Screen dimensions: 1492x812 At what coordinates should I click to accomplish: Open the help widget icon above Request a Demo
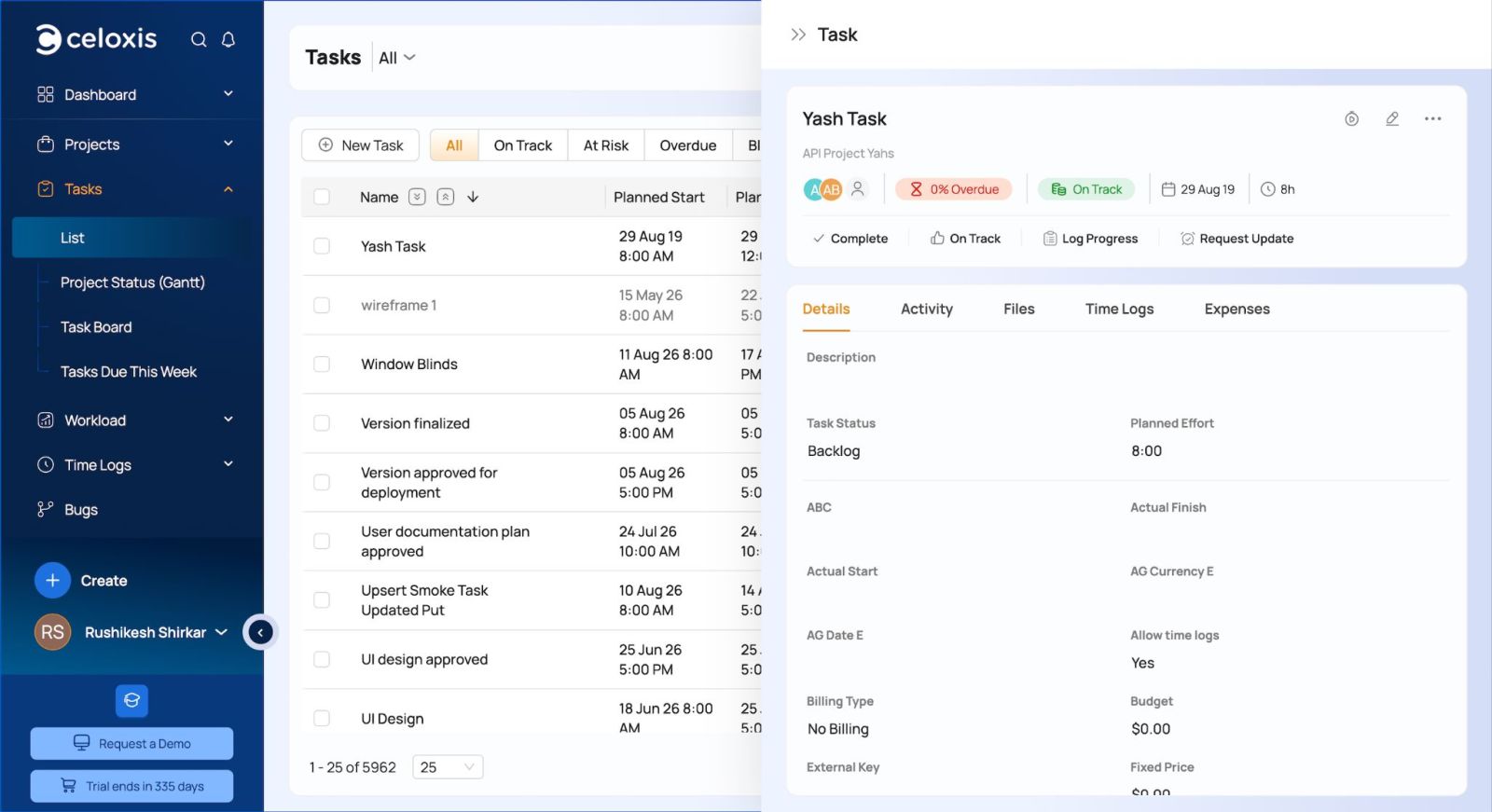[x=131, y=700]
